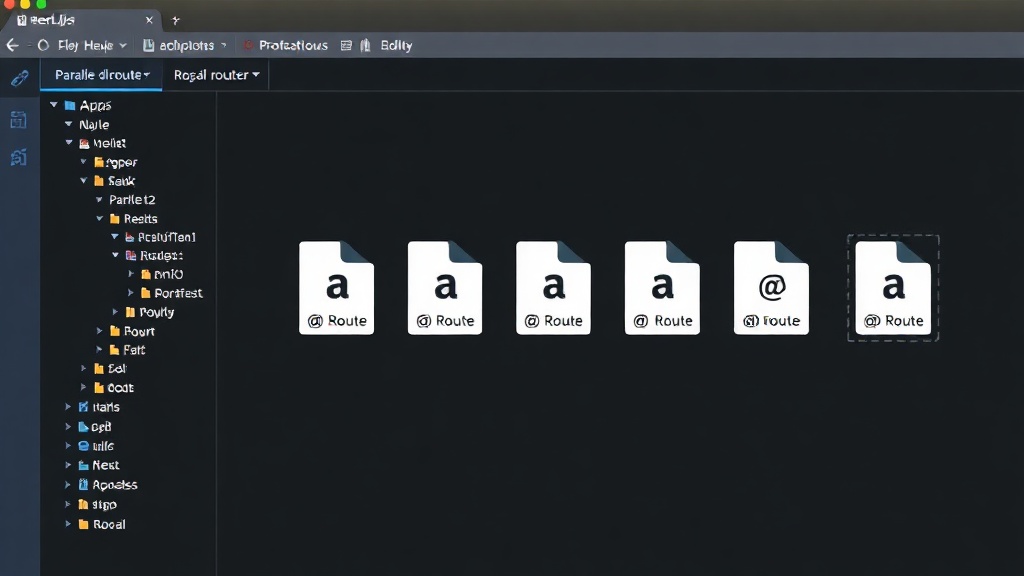Collapse the Najle tree node
1024x576 pixels.
coord(69,123)
